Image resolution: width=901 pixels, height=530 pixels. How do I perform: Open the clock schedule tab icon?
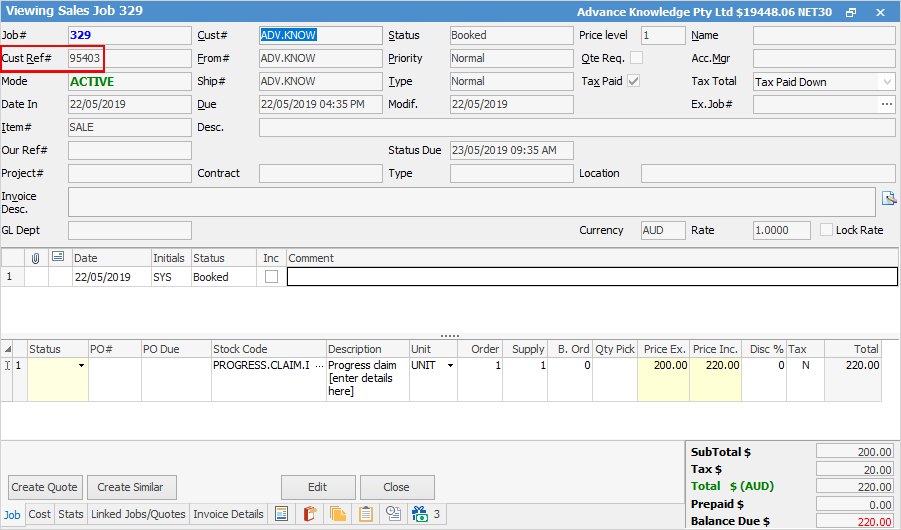(x=394, y=513)
